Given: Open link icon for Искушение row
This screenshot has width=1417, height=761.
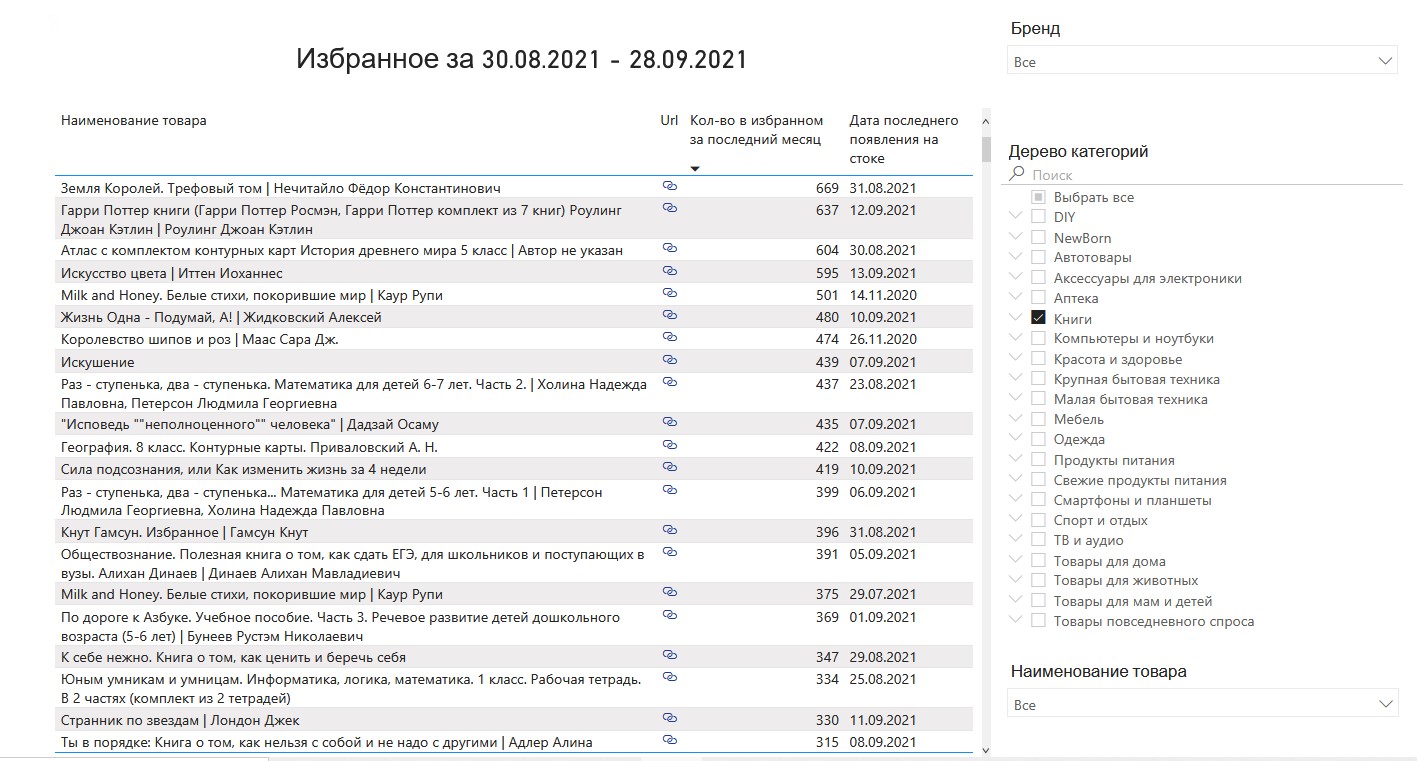Looking at the screenshot, I should 670,360.
